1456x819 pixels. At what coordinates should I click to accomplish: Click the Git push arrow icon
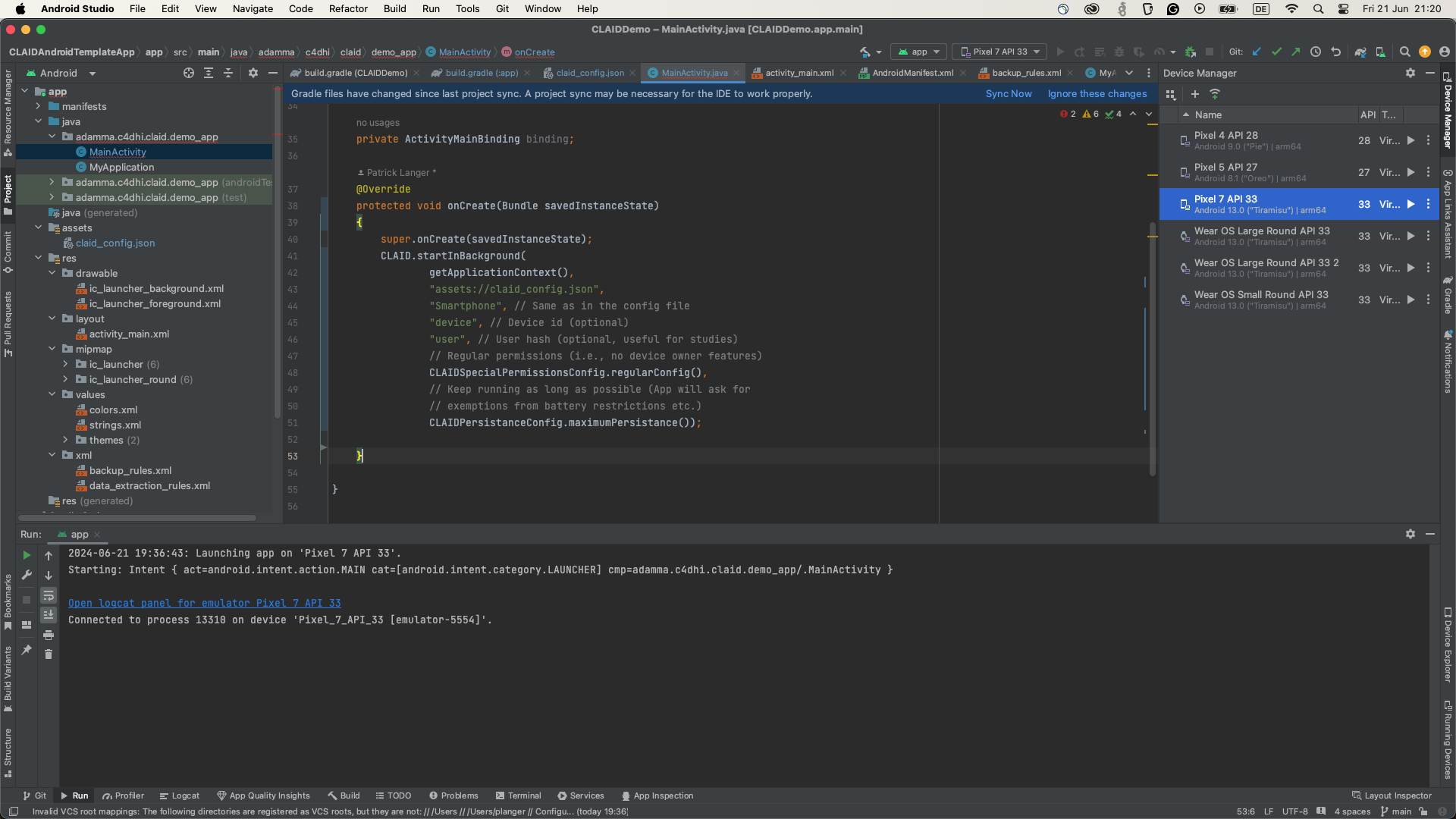pos(1296,52)
